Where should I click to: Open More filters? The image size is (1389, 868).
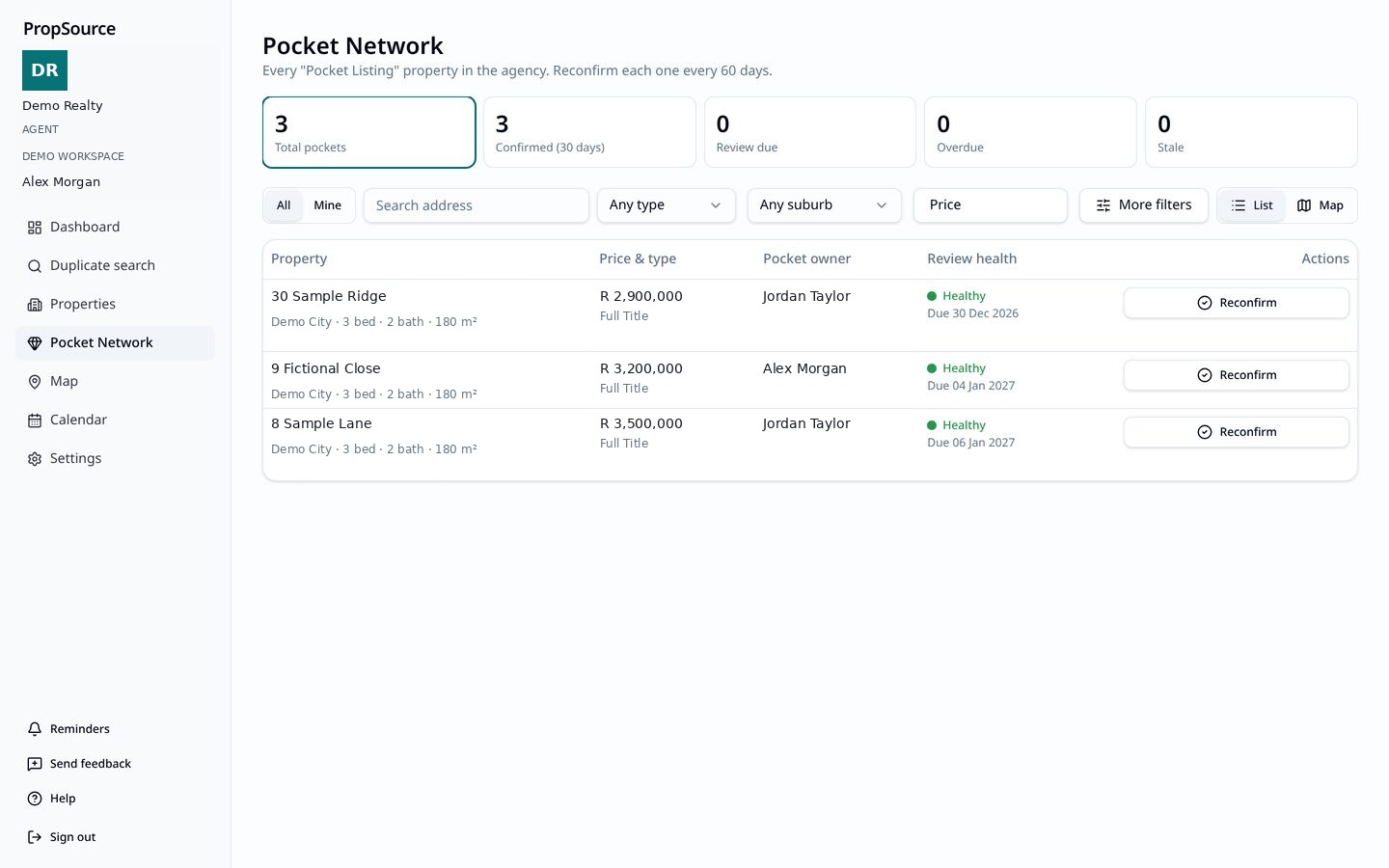[x=1144, y=205]
